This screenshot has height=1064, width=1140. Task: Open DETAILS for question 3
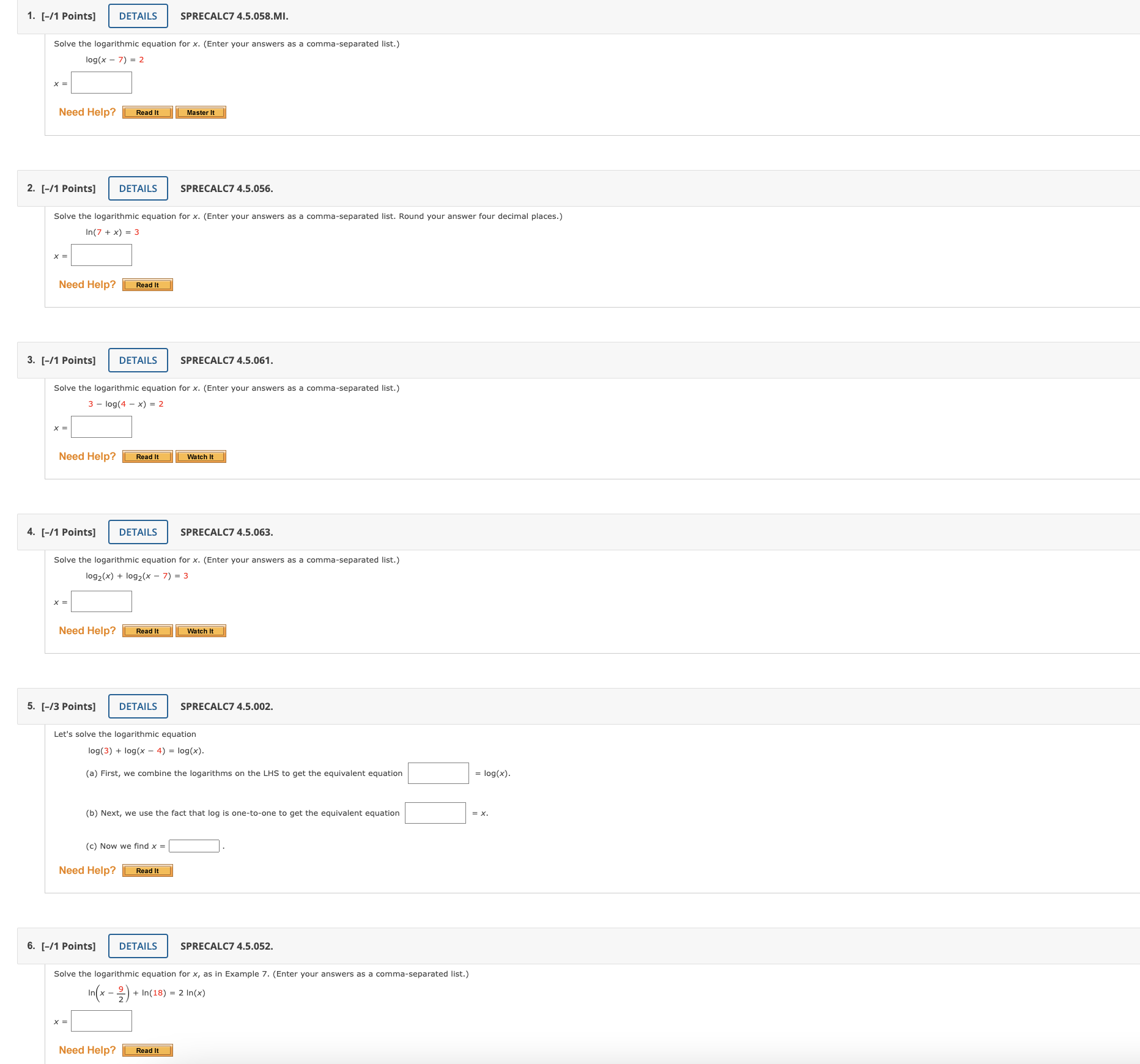pyautogui.click(x=138, y=360)
